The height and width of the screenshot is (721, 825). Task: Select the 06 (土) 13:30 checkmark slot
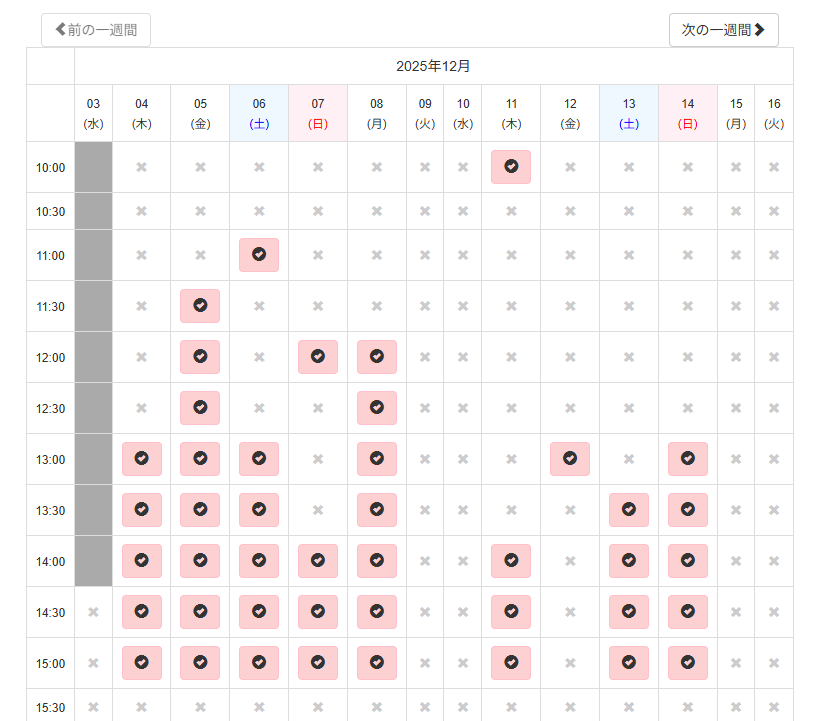(259, 510)
